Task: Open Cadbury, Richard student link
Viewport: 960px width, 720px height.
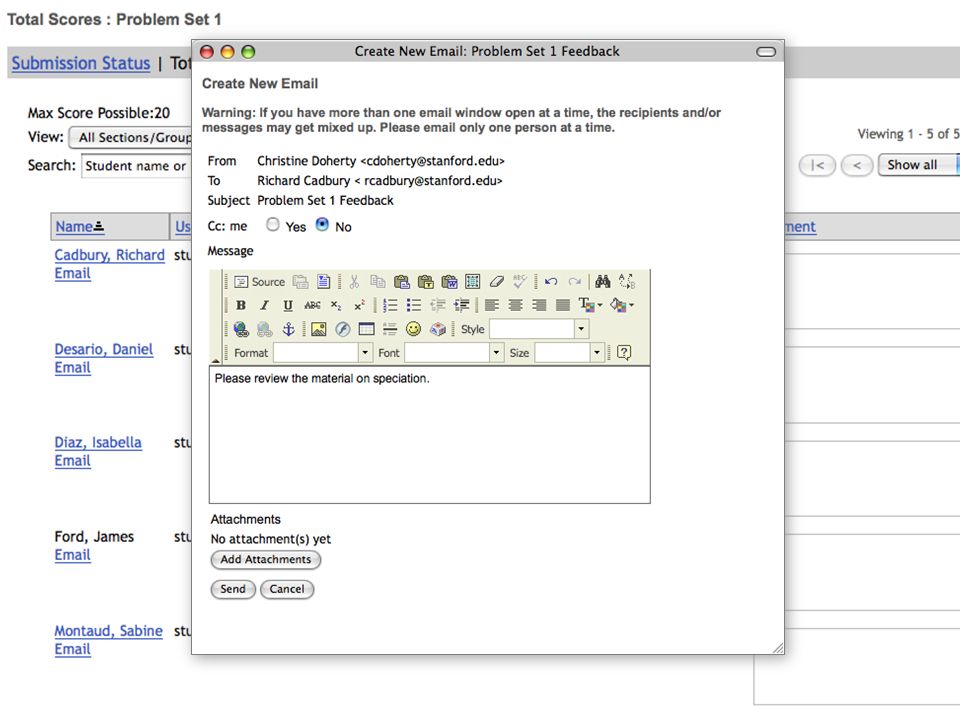Action: point(110,255)
